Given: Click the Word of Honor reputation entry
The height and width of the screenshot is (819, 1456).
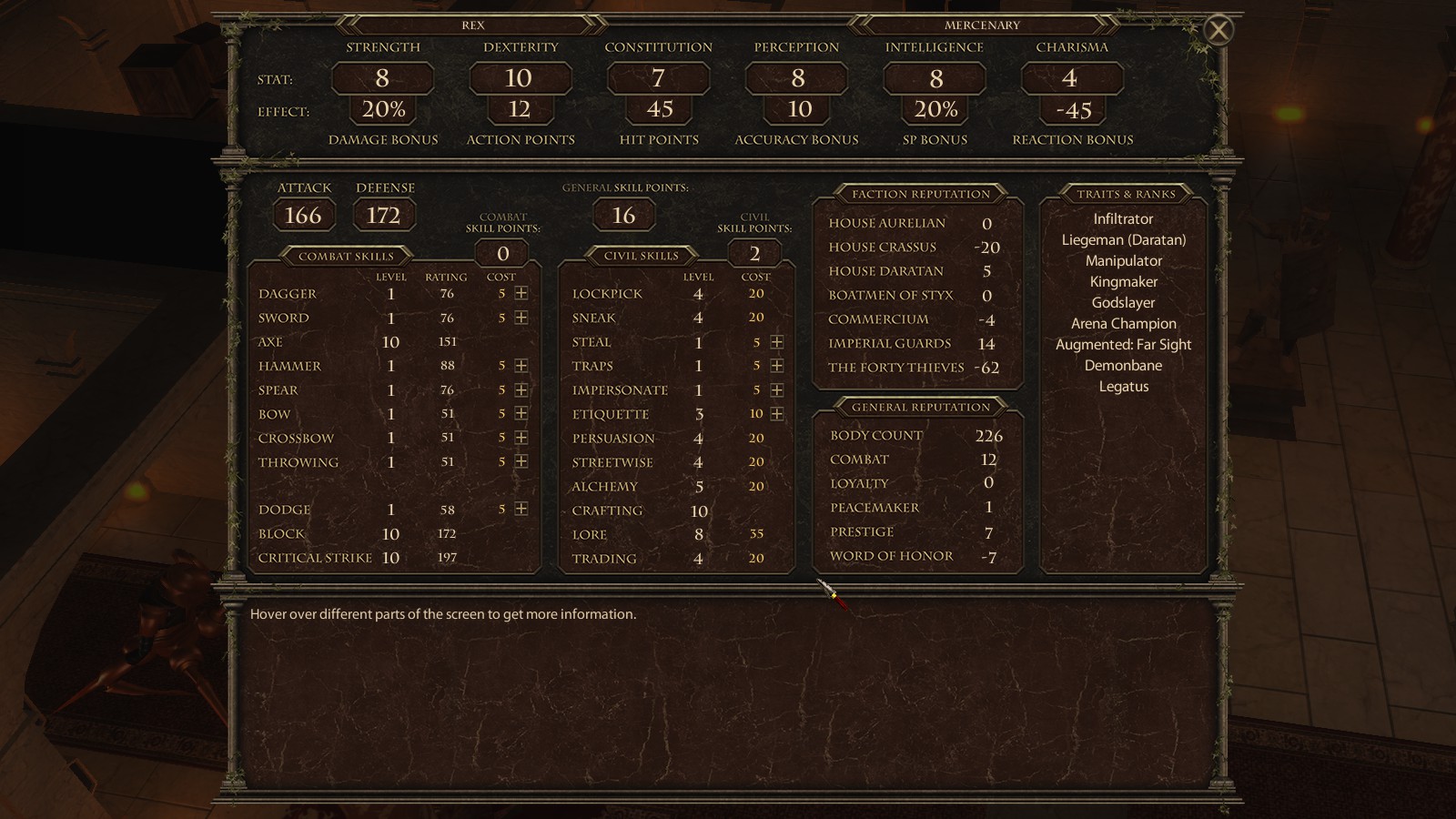Looking at the screenshot, I should pos(916,556).
